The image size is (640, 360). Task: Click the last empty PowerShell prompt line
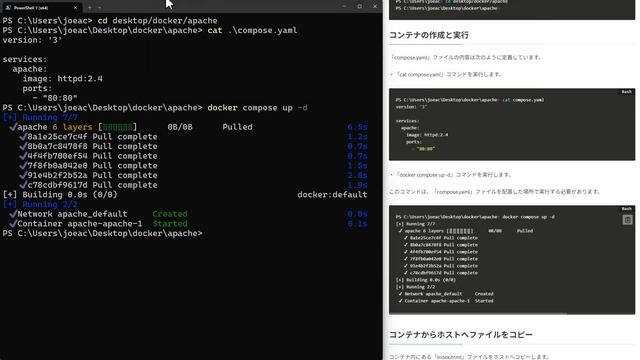point(102,233)
